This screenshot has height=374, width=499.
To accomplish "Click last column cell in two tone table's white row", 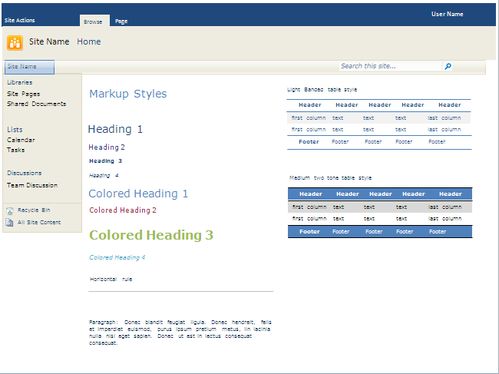I will coord(445,219).
